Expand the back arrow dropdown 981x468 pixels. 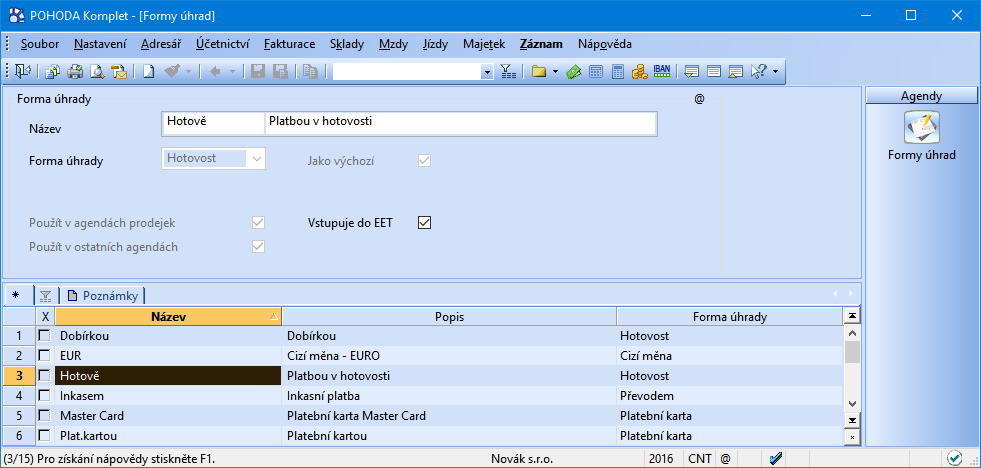pos(233,72)
